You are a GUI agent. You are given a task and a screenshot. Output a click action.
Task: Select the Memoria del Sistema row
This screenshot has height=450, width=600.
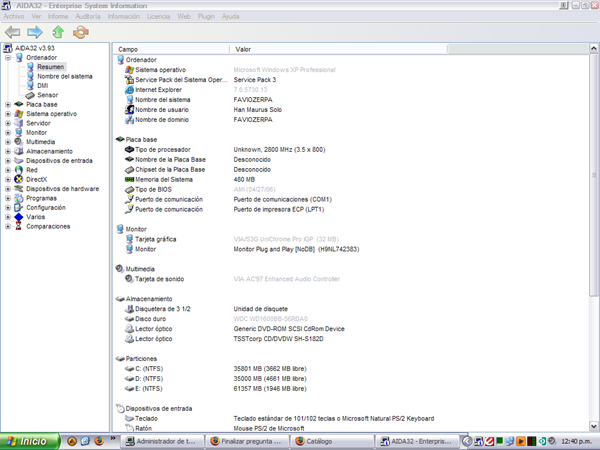tap(190, 179)
